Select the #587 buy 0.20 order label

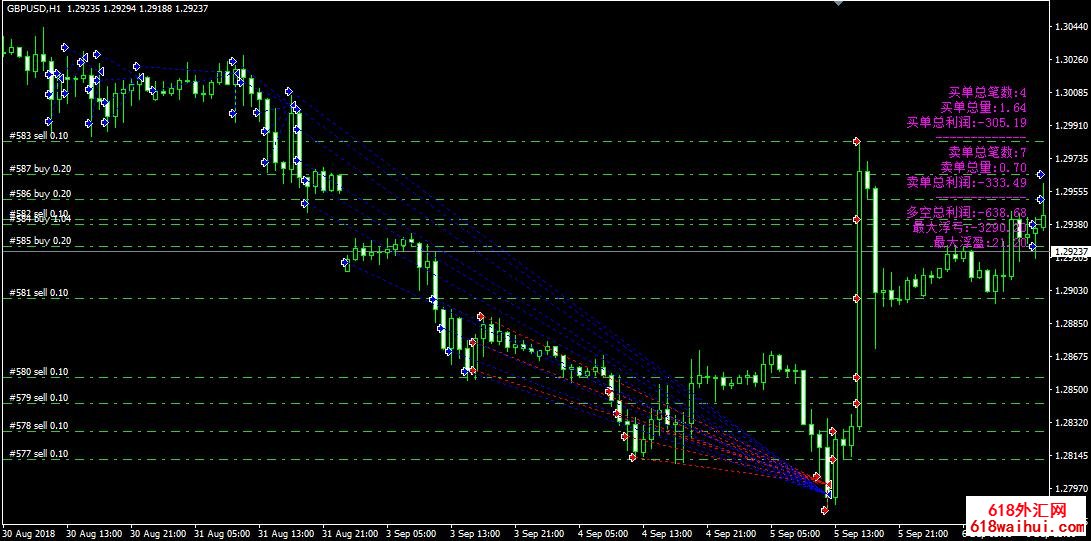[x=40, y=169]
